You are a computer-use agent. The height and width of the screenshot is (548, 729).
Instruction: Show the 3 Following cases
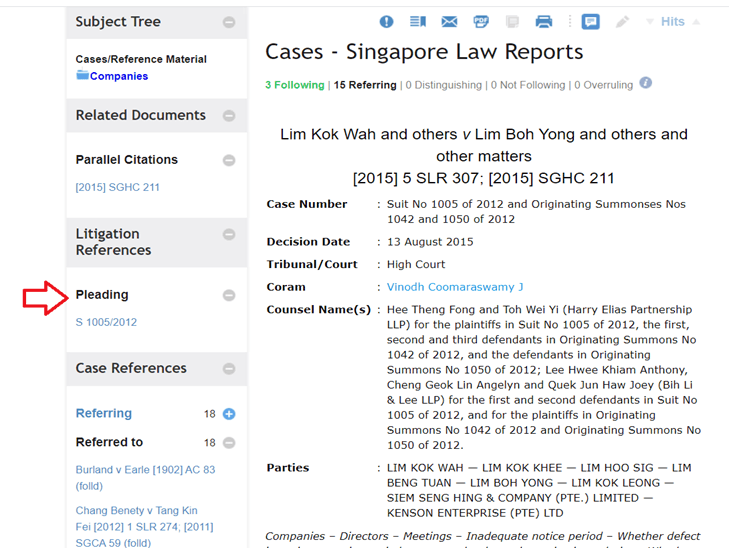294,85
